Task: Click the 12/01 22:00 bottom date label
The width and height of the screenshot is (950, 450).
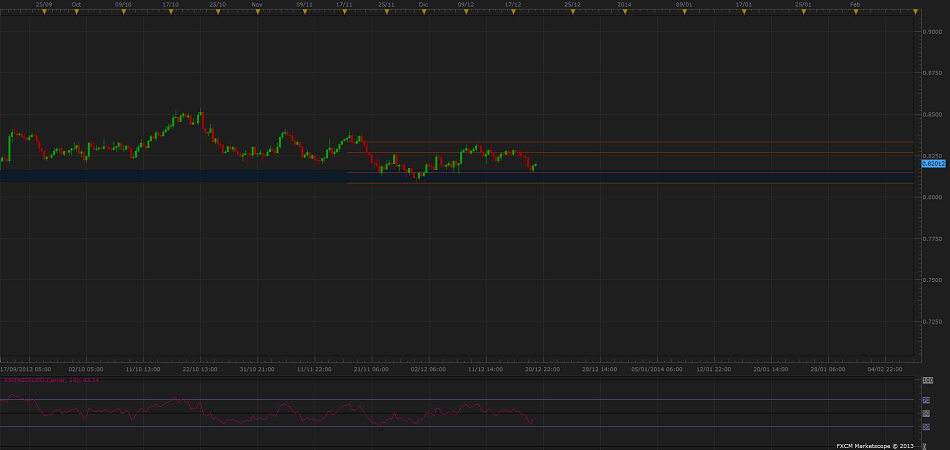Action: pyautogui.click(x=714, y=368)
